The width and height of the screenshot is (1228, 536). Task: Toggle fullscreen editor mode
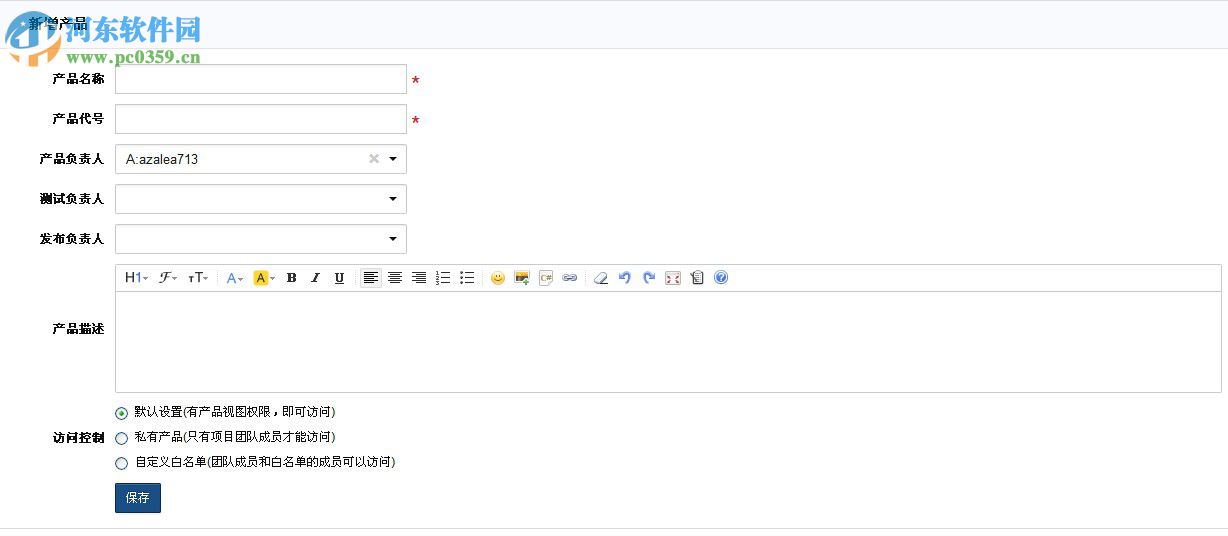tap(673, 278)
